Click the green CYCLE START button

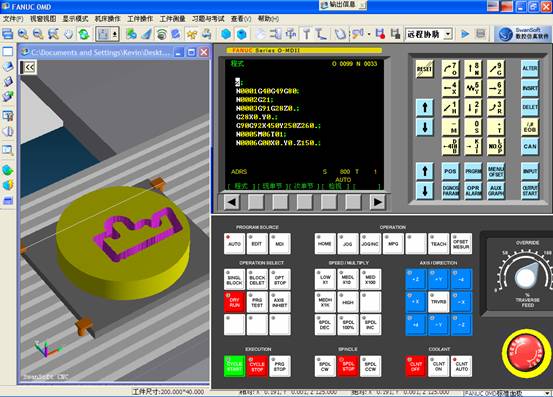click(x=234, y=366)
